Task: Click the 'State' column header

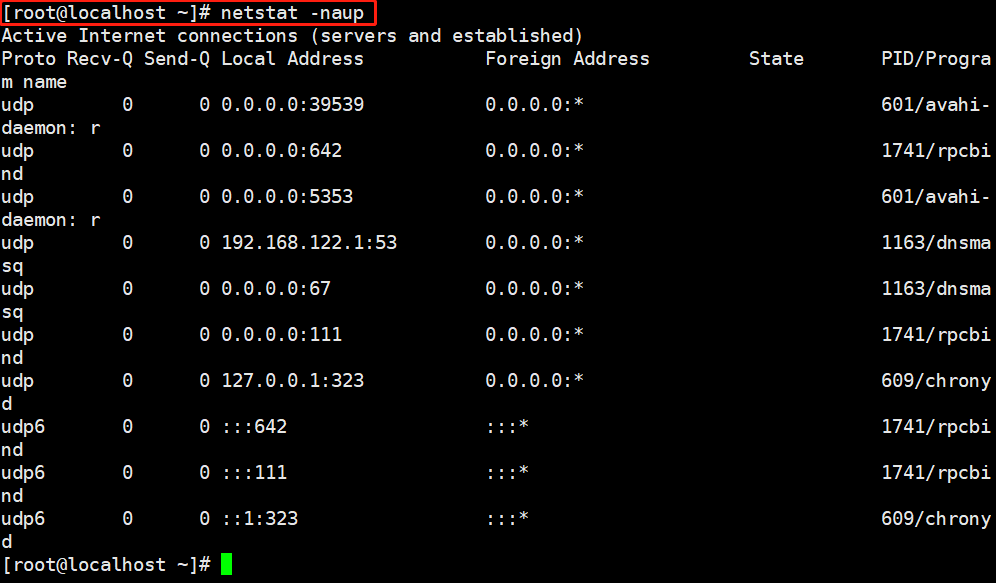Action: click(x=776, y=58)
